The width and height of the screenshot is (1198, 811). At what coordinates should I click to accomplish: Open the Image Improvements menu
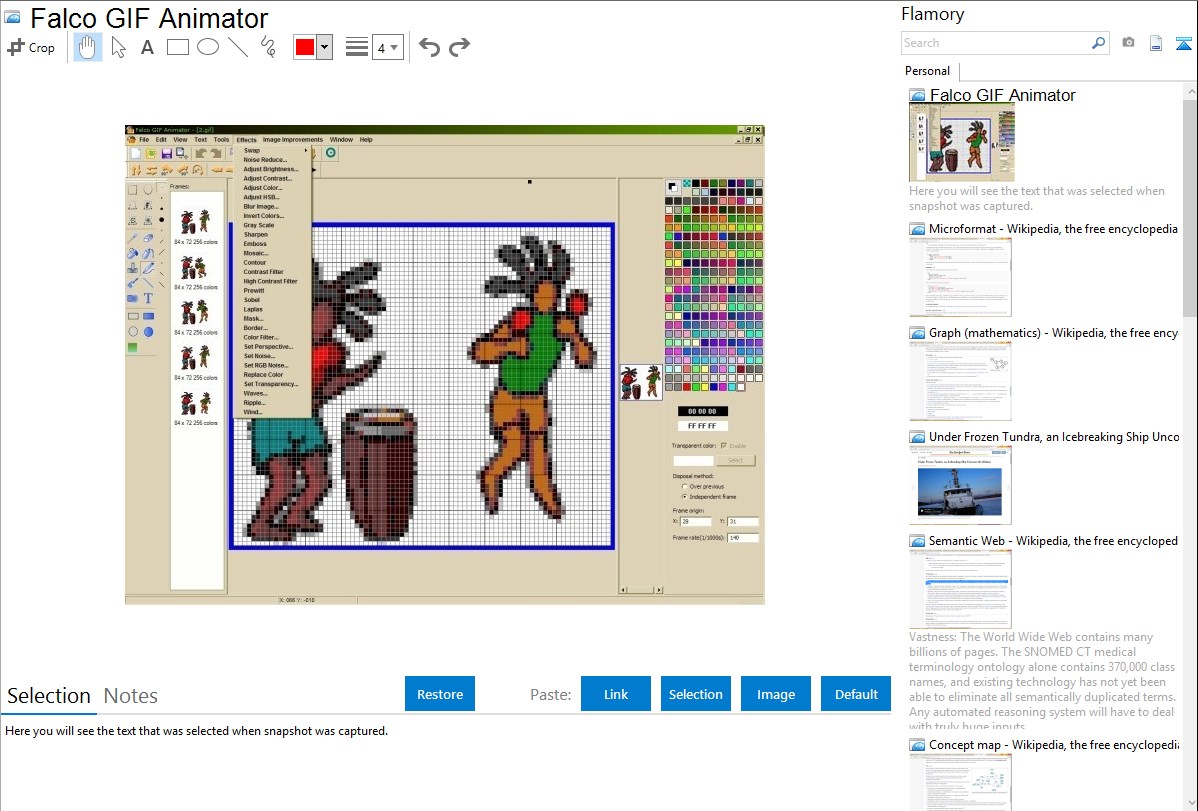click(x=293, y=140)
